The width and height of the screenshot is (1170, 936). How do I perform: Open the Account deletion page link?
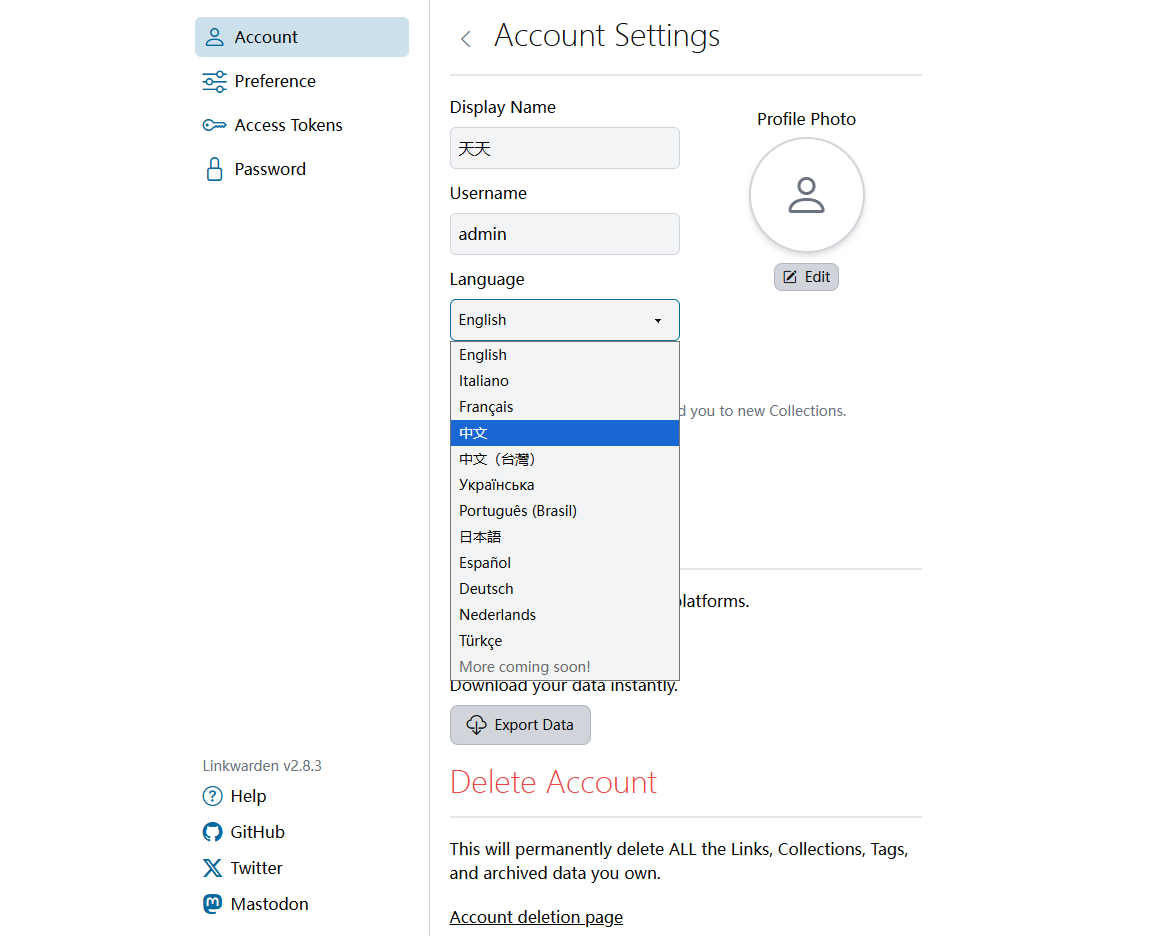click(536, 917)
